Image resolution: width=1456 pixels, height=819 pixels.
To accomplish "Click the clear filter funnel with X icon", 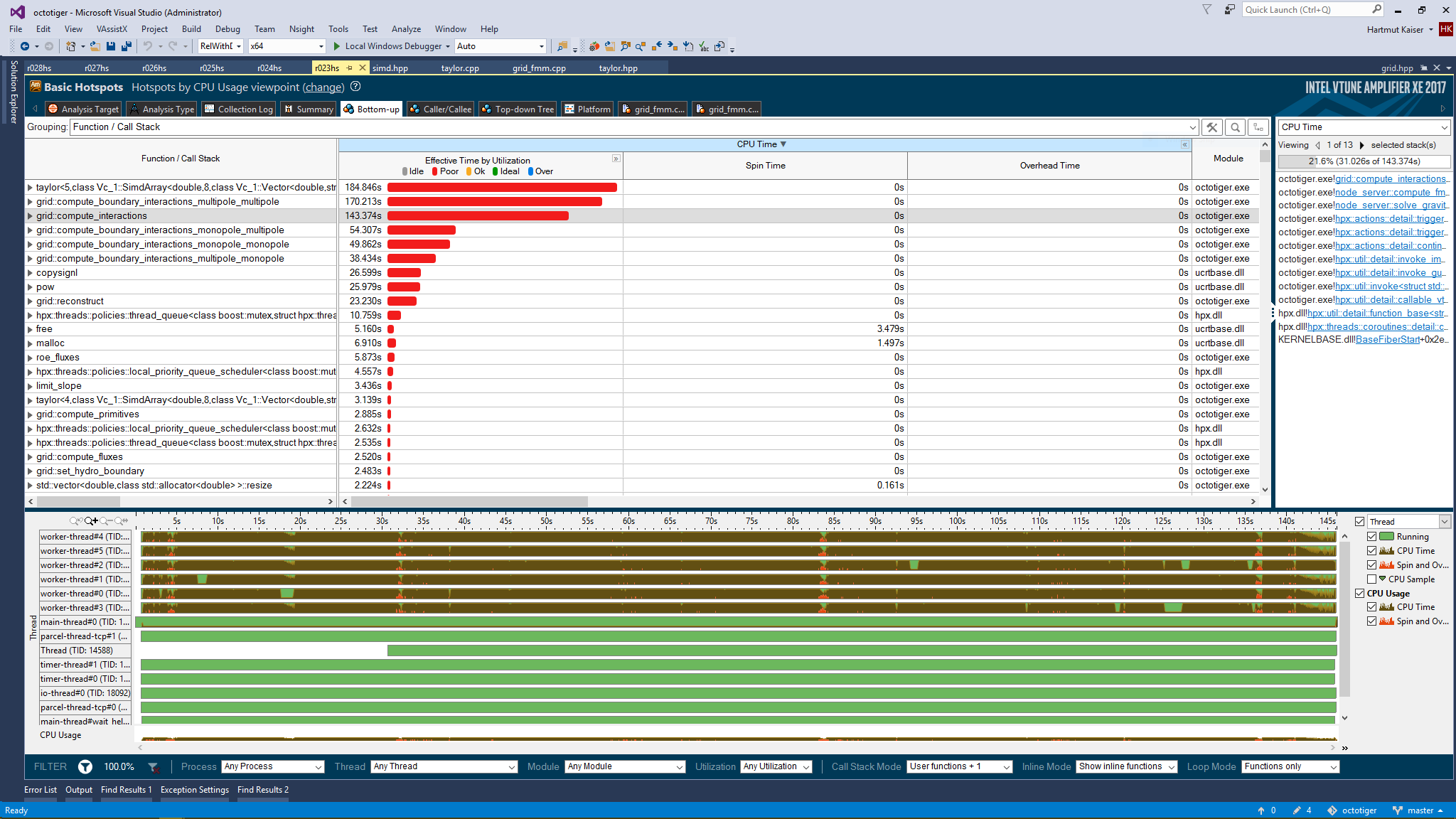I will click(153, 767).
